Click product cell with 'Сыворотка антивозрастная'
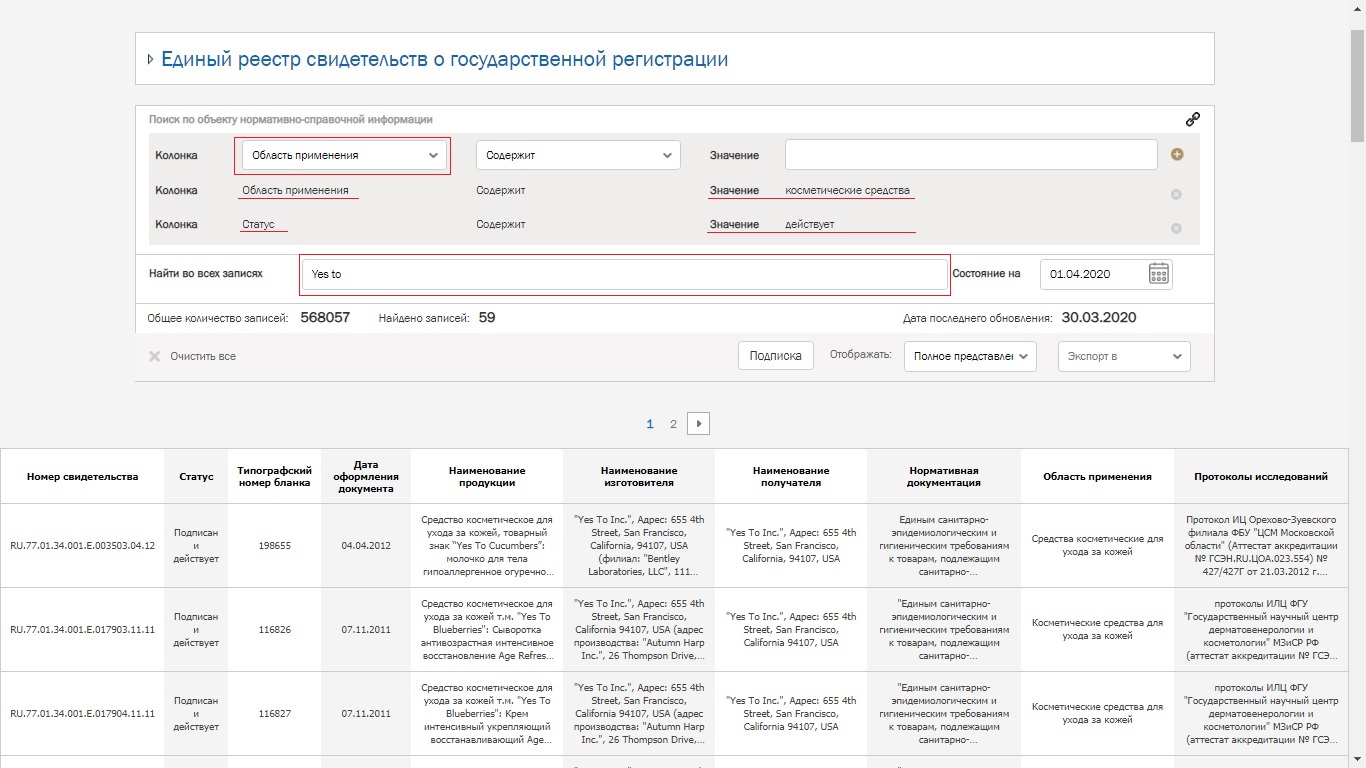Viewport: 1366px width, 768px height. (x=487, y=630)
